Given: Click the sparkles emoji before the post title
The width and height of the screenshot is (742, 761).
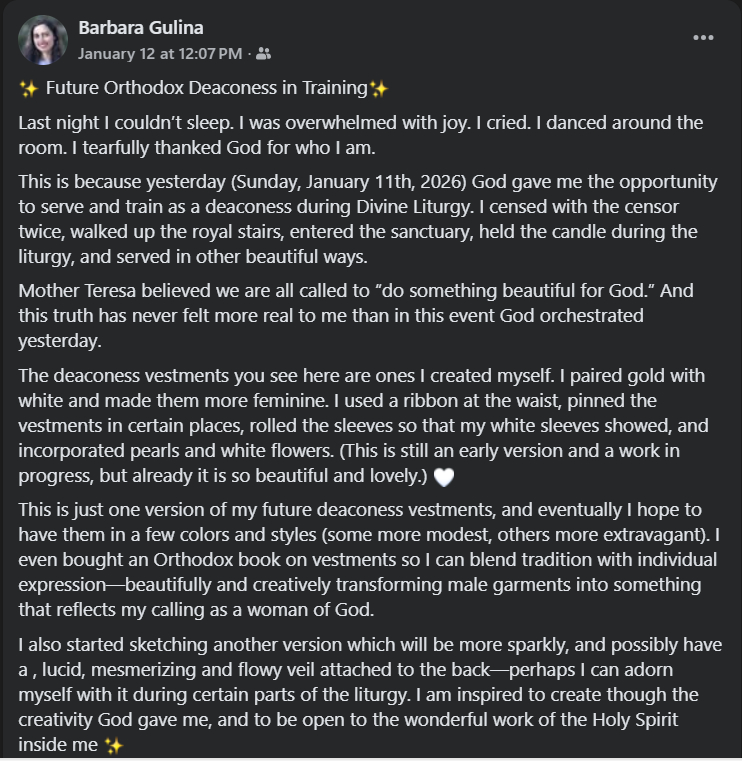Looking at the screenshot, I should pyautogui.click(x=29, y=88).
